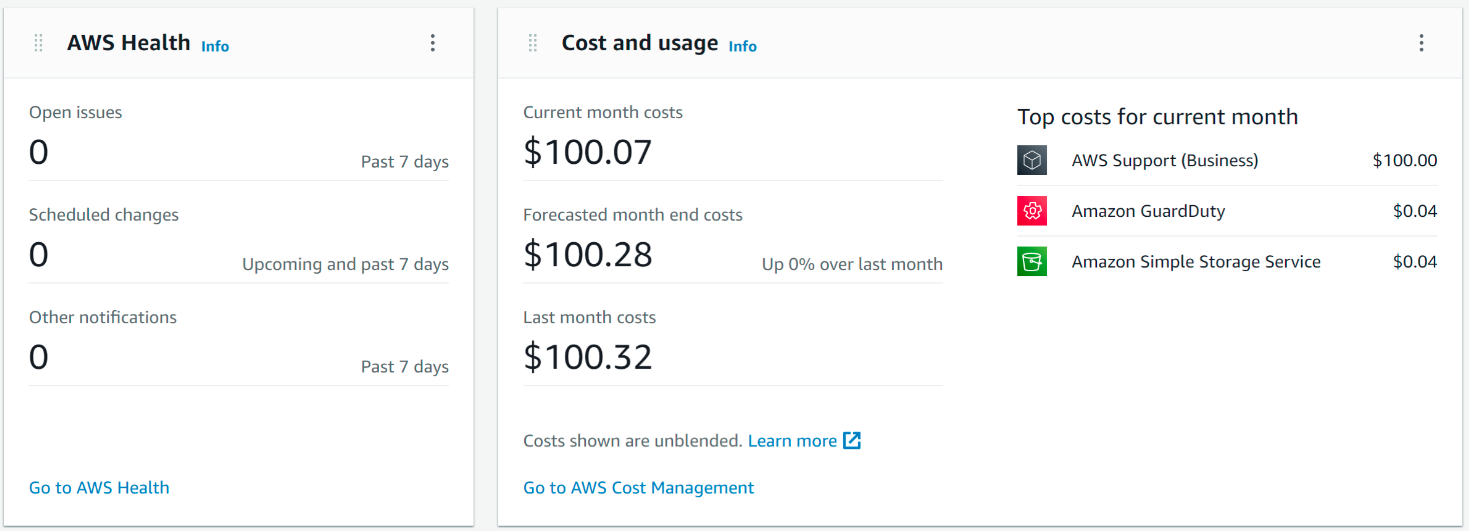1469x531 pixels.
Task: Click the Amazon GuardDuty service icon
Action: click(1032, 211)
